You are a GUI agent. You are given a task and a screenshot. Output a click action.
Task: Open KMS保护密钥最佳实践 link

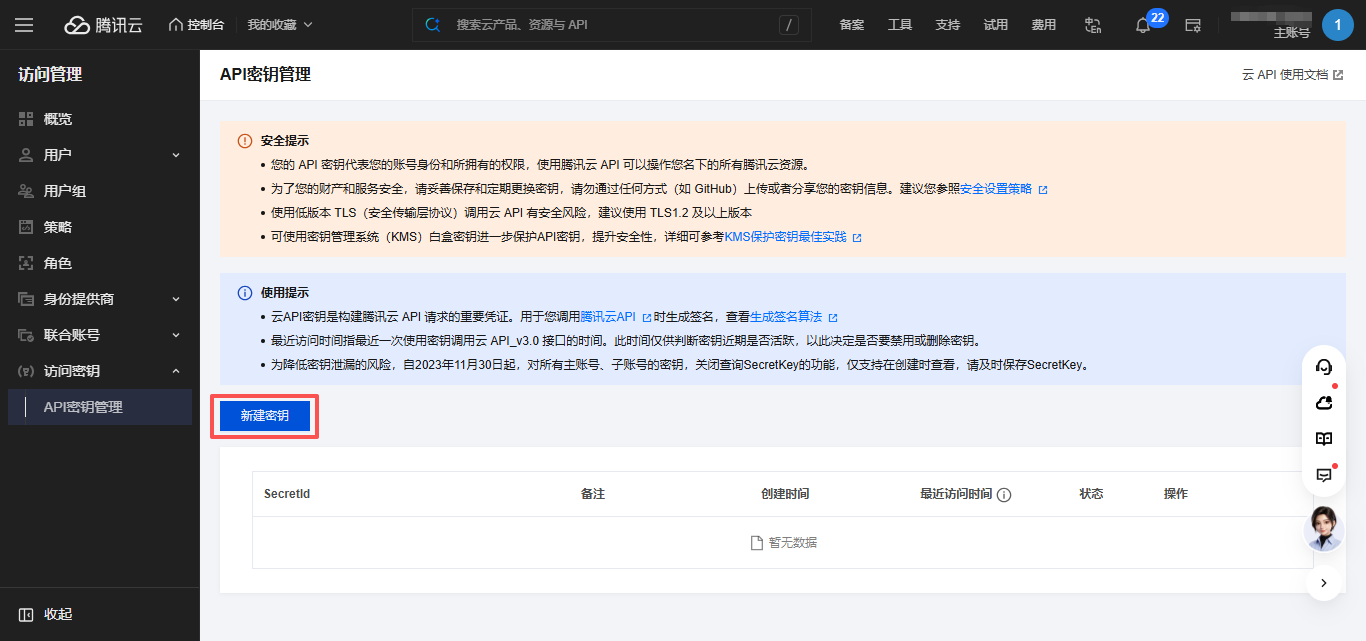(792, 237)
